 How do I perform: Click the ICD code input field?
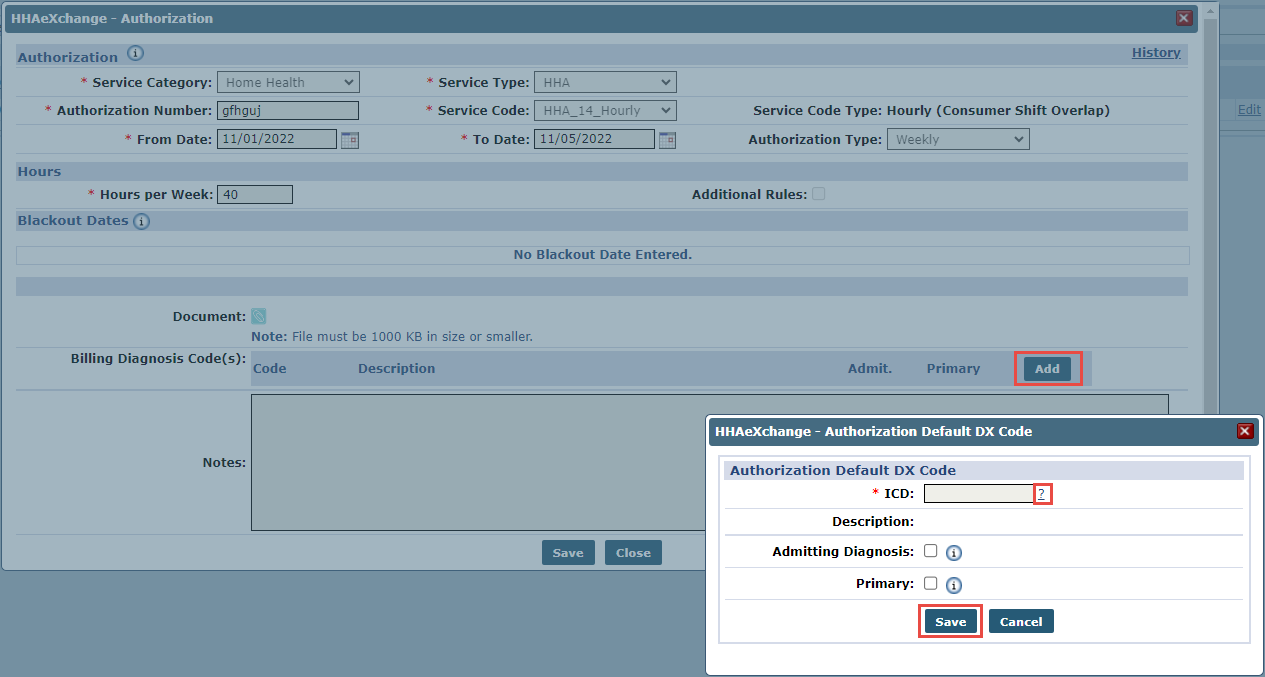(x=978, y=494)
